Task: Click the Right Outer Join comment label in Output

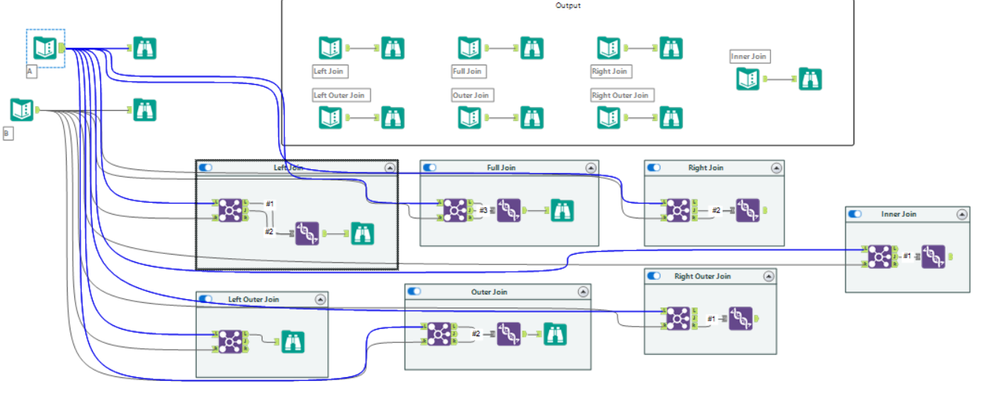Action: [x=622, y=95]
